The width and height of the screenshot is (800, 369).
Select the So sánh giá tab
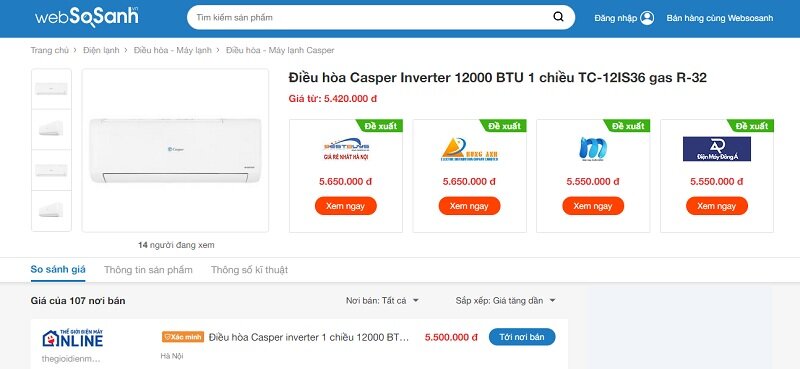(58, 269)
